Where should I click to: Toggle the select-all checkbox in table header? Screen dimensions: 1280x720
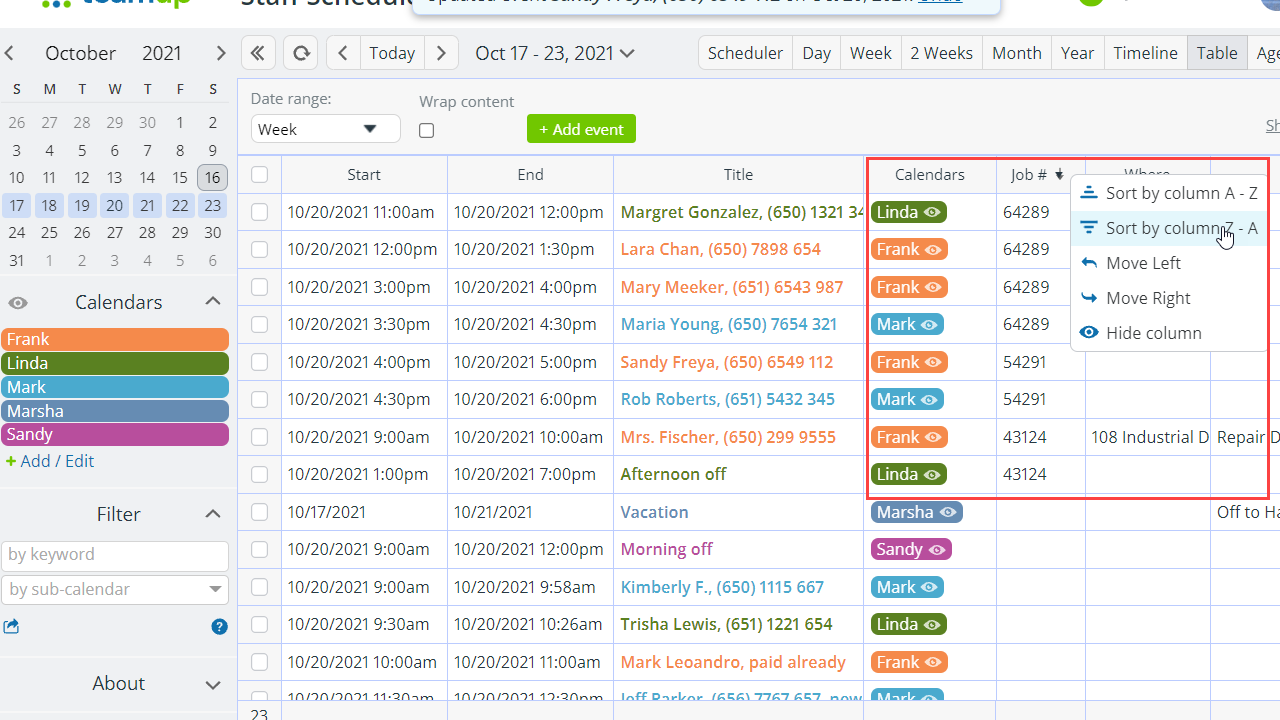[260, 175]
